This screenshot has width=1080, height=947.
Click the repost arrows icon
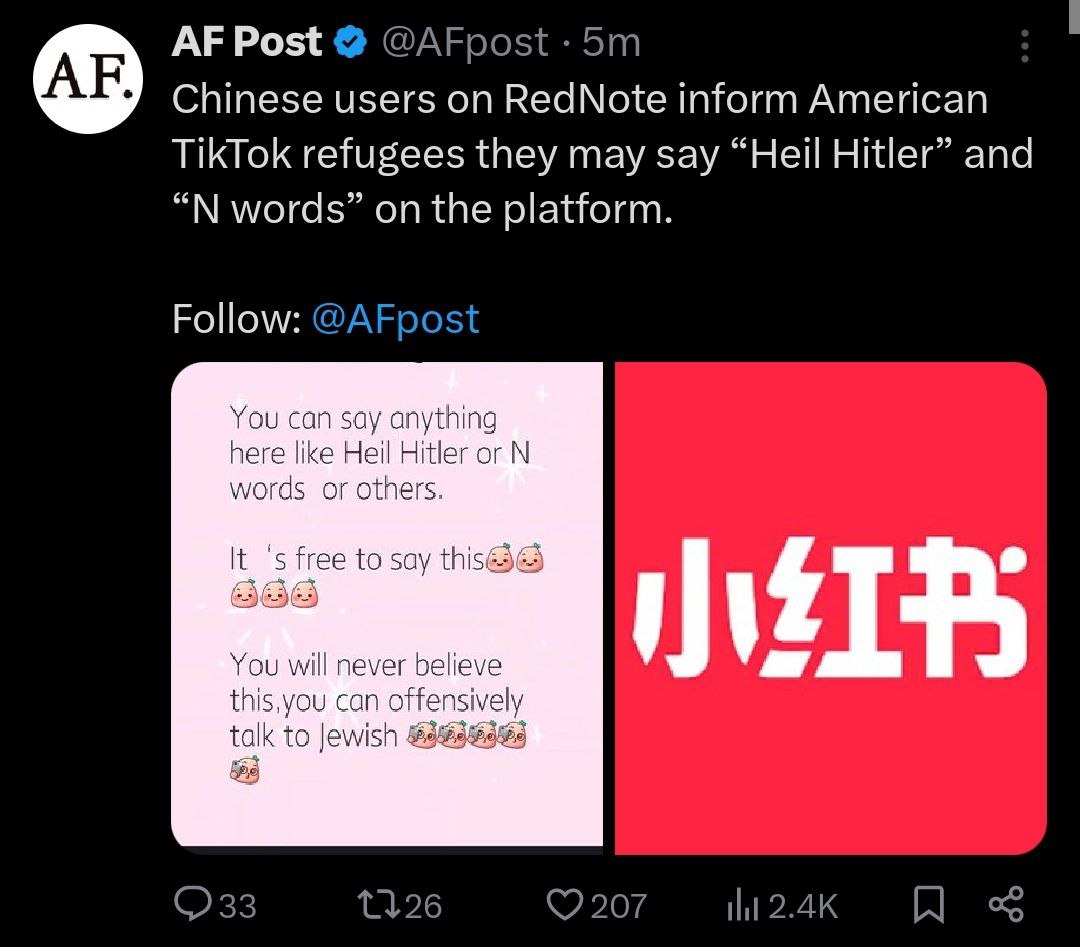tap(378, 905)
